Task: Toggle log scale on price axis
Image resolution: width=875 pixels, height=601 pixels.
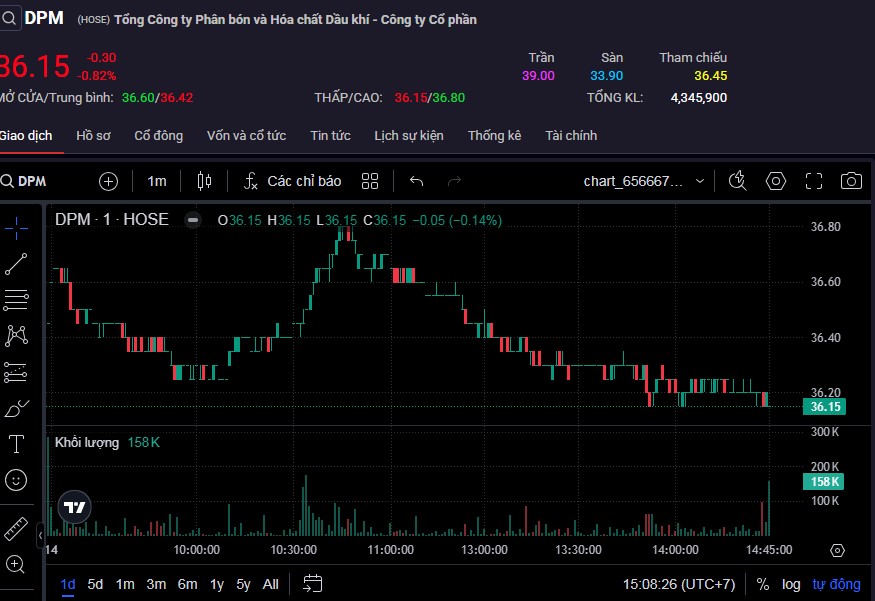Action: [791, 584]
